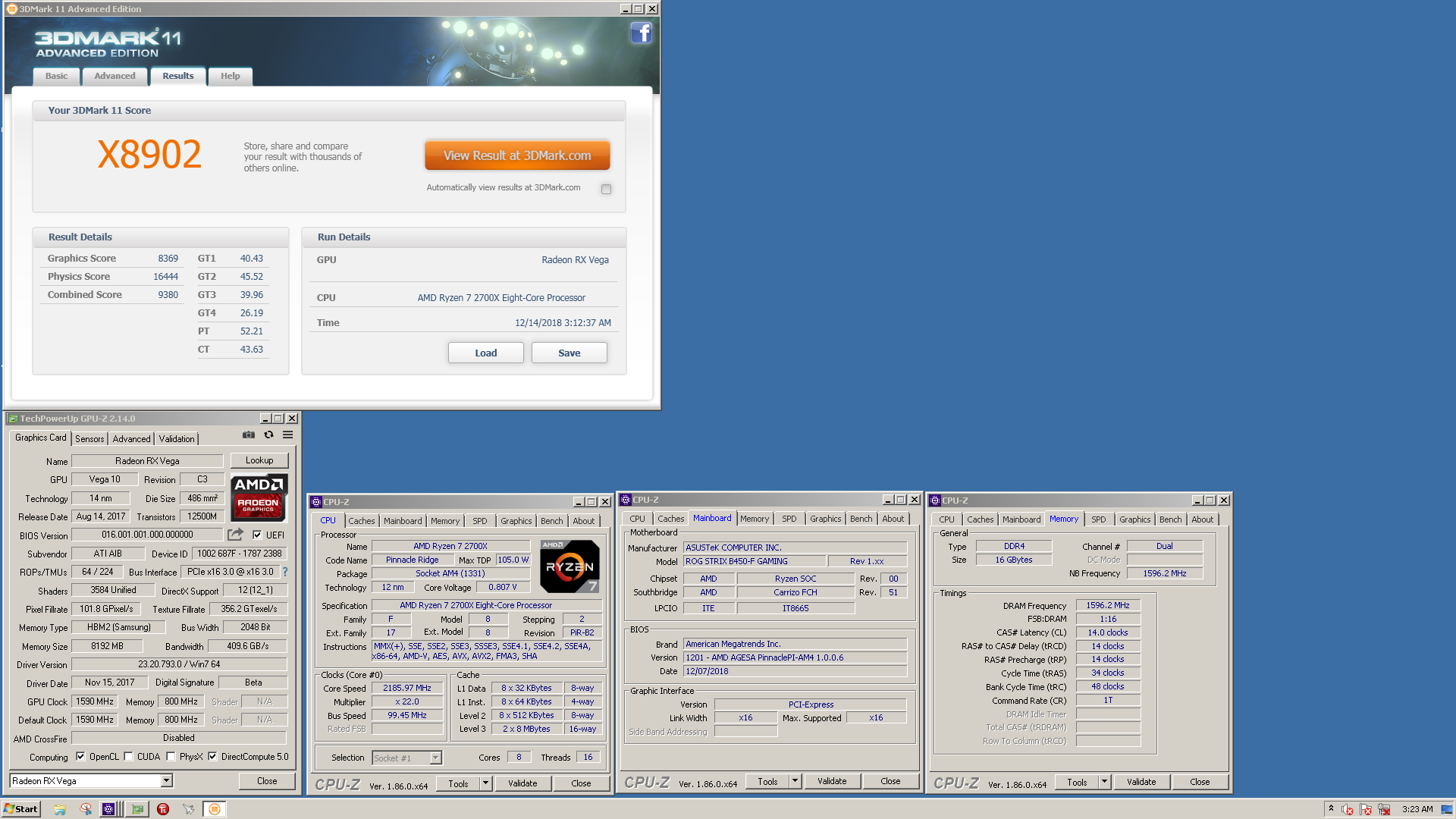Click the BIOS Version field in GPU-Z

coord(147,535)
